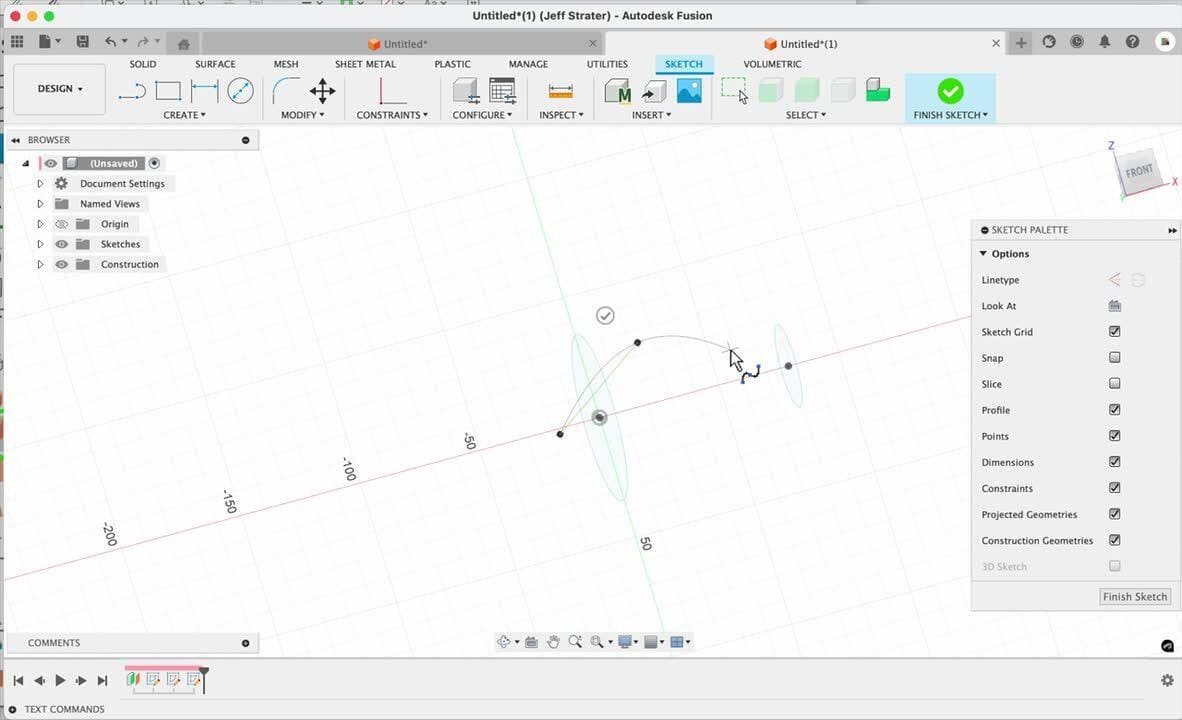The height and width of the screenshot is (720, 1182).
Task: Jump to the timeline beginning
Action: point(18,680)
